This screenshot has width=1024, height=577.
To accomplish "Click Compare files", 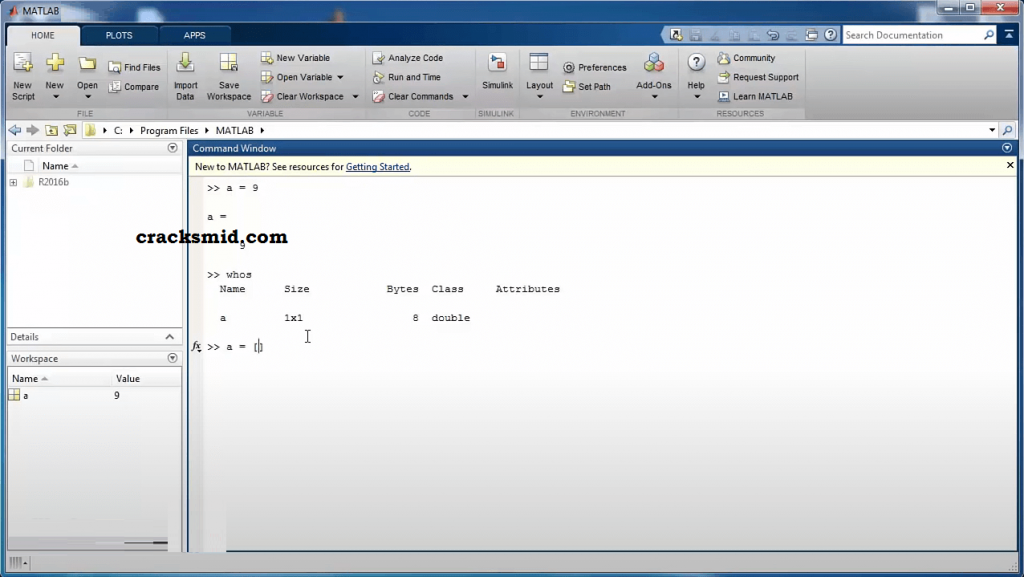I will coord(134,86).
